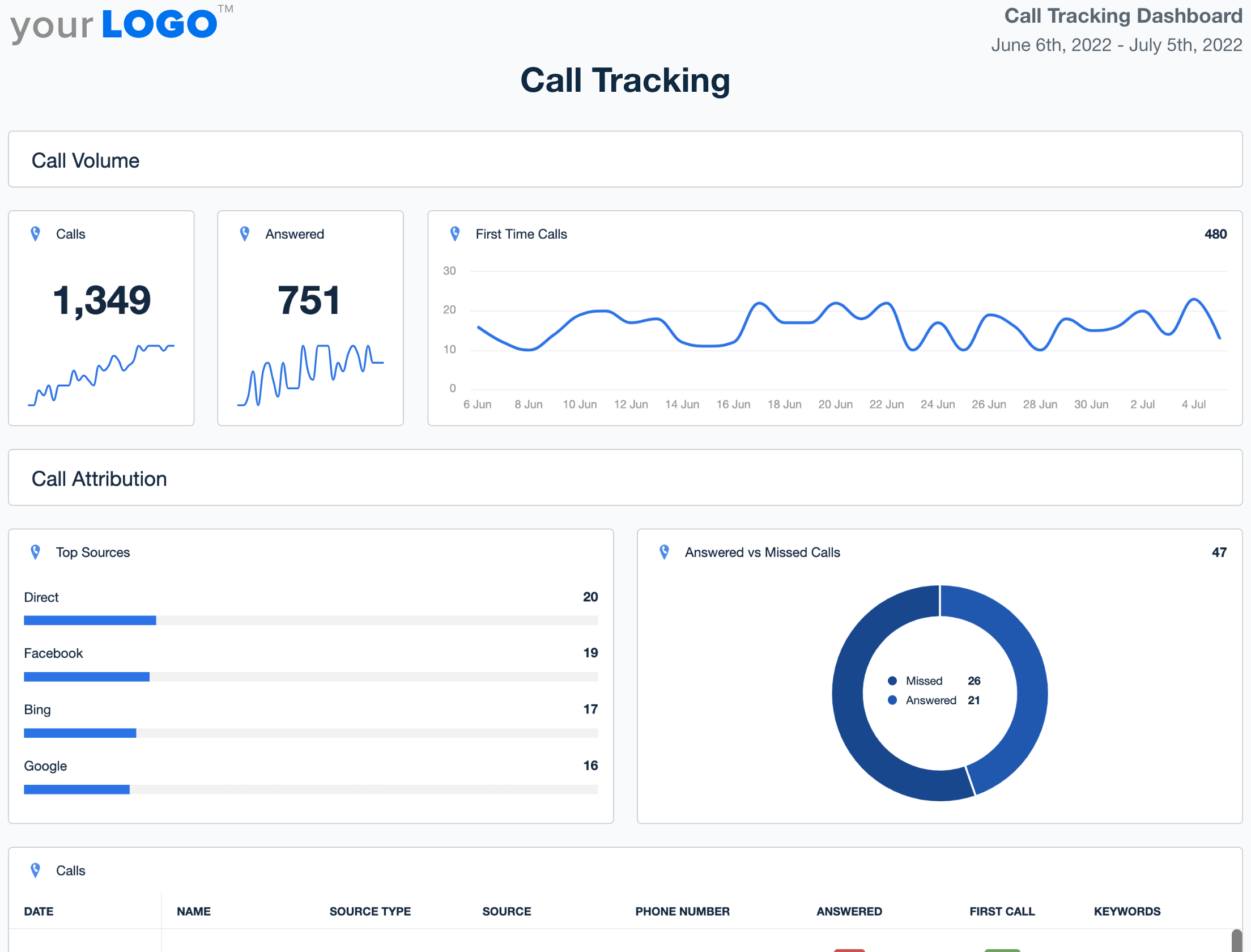The width and height of the screenshot is (1251, 952).
Task: Toggle the Missed legend dot in donut
Action: click(892, 681)
